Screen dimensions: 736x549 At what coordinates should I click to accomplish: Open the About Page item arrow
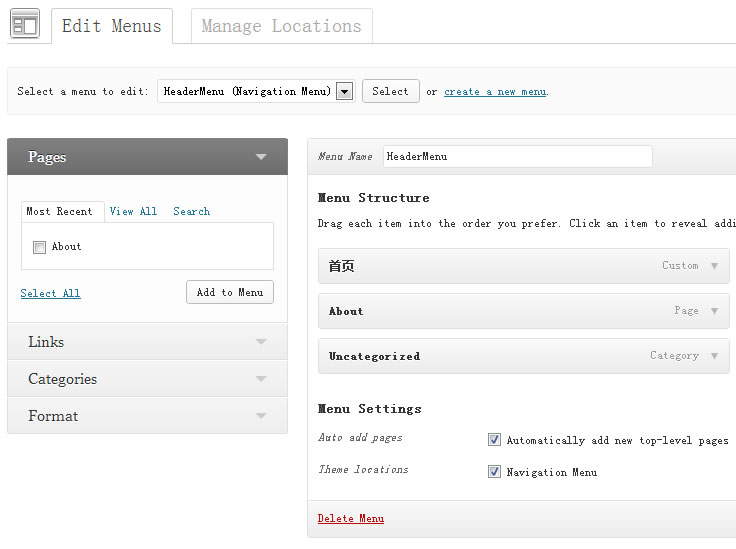[x=714, y=311]
